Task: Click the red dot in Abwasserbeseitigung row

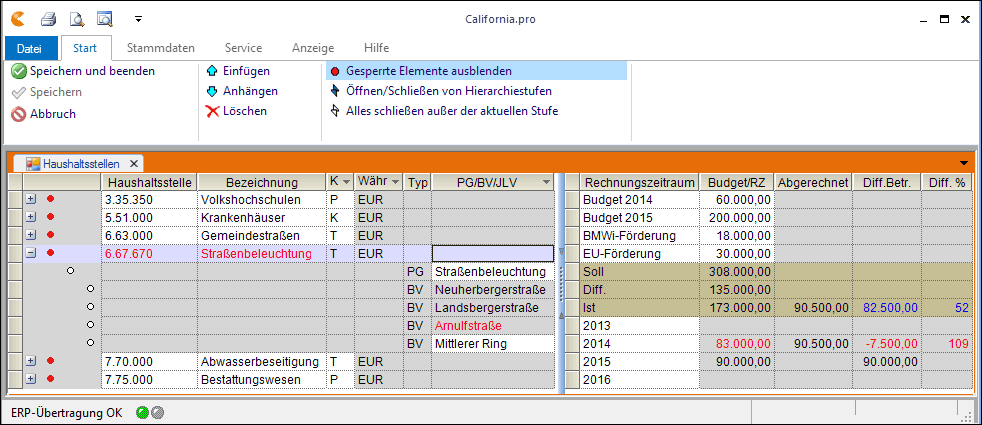Action: pyautogui.click(x=51, y=361)
